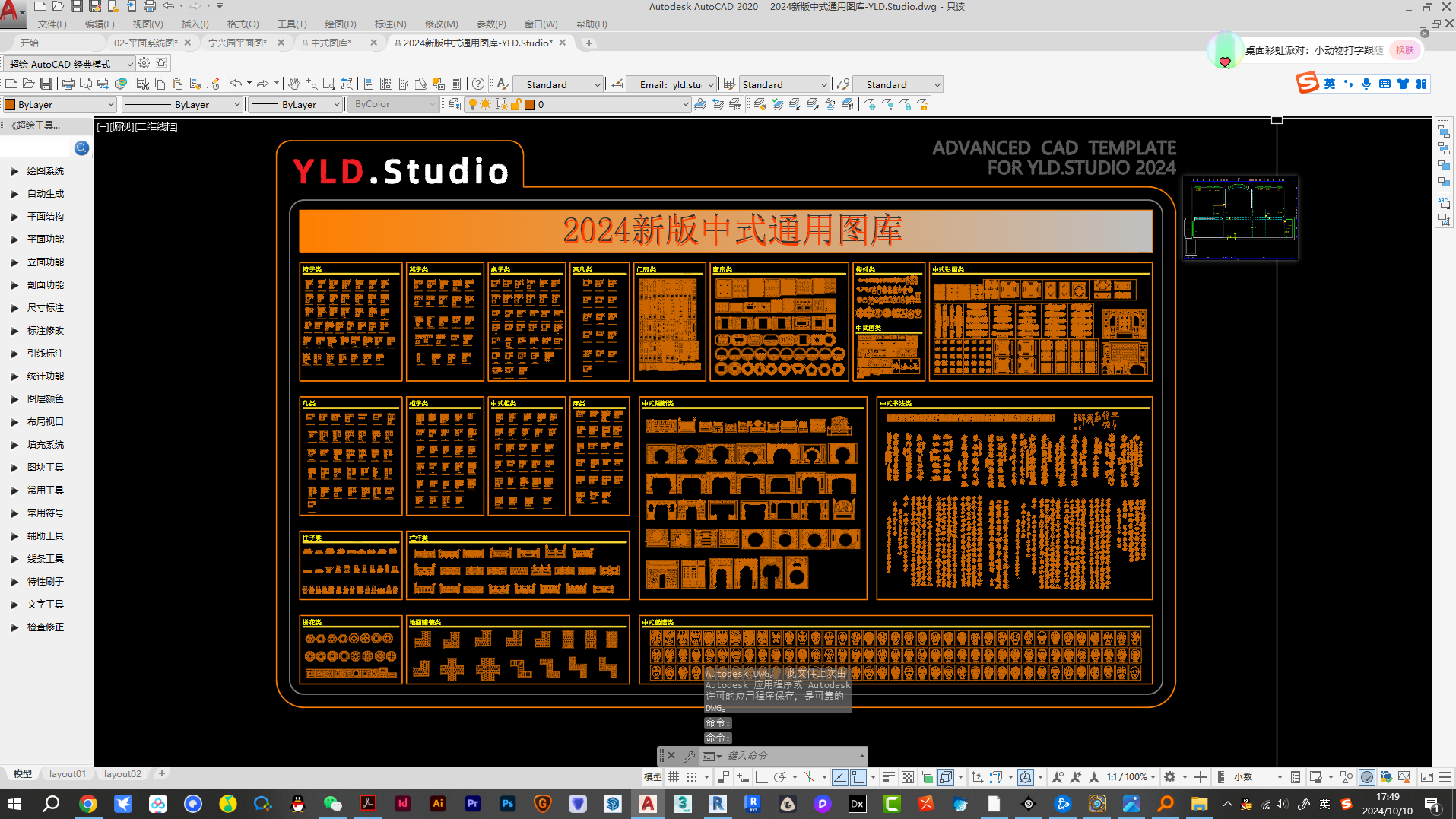Click the Zoom Window icon

click(329, 84)
